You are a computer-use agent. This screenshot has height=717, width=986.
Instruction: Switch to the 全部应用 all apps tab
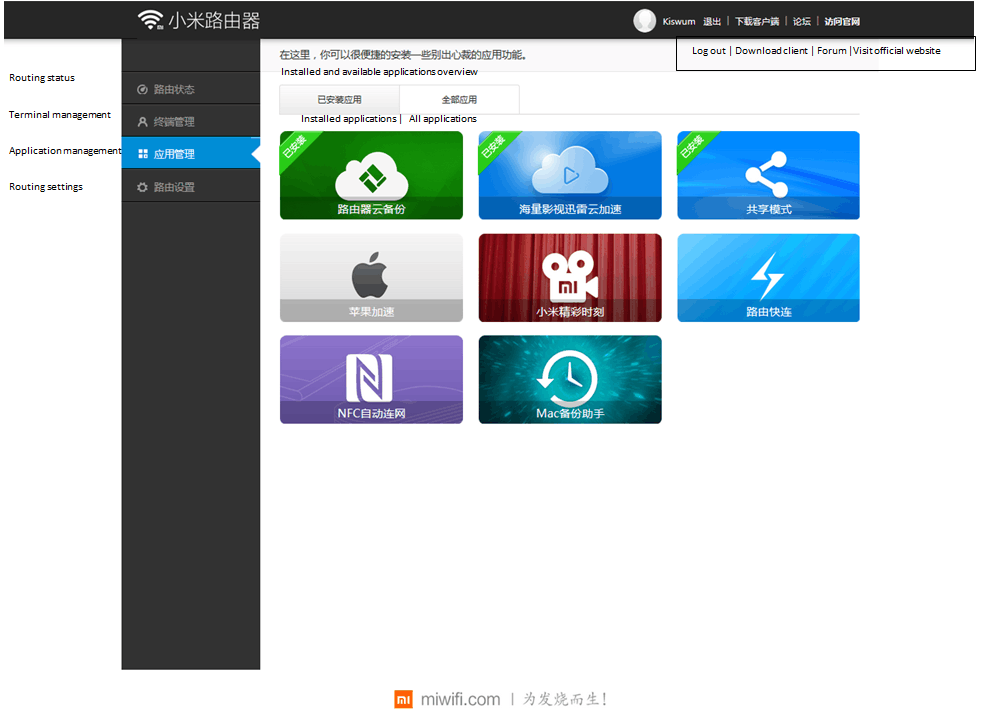(x=459, y=99)
